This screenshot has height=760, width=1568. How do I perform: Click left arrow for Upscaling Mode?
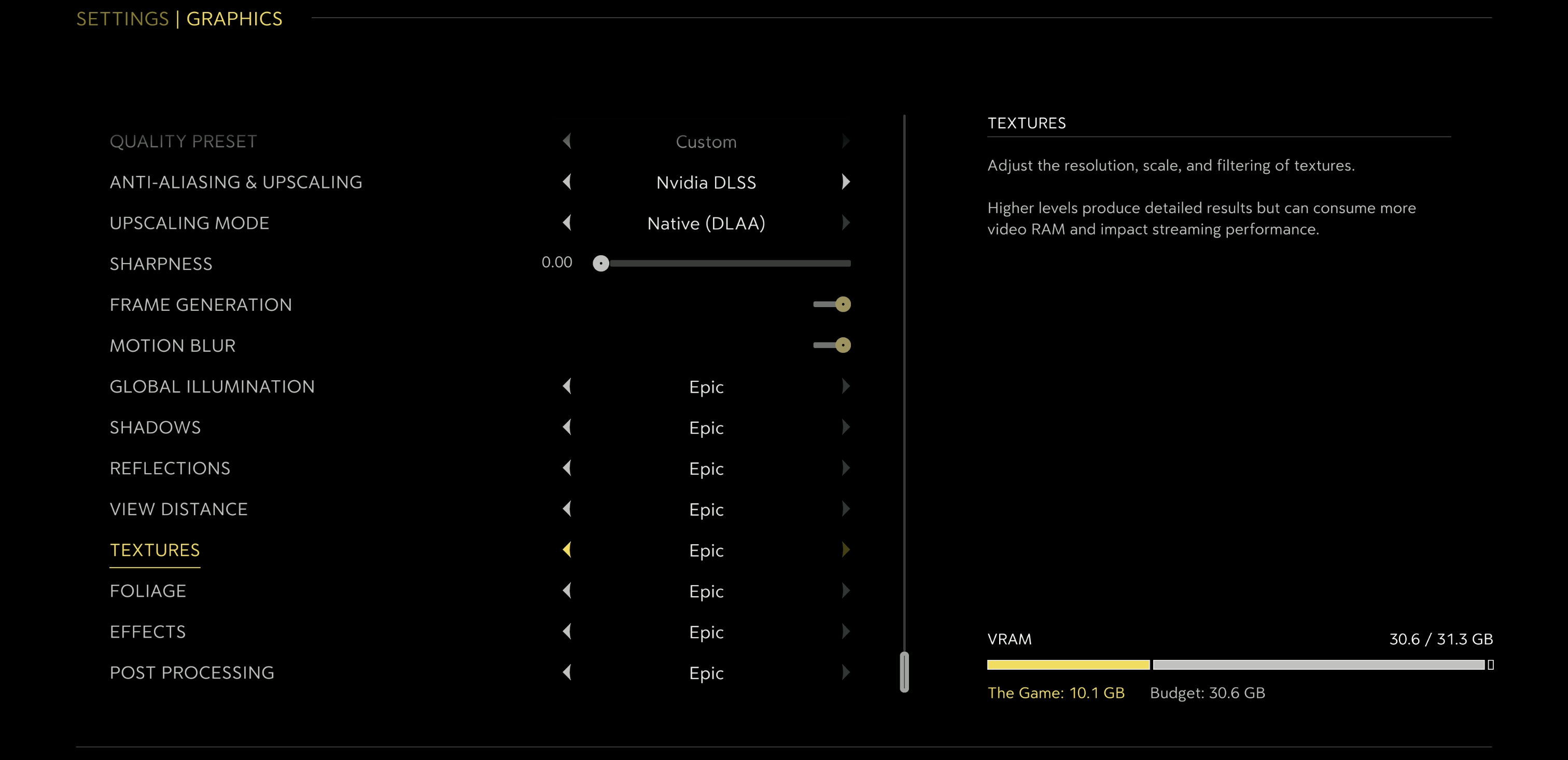click(567, 222)
